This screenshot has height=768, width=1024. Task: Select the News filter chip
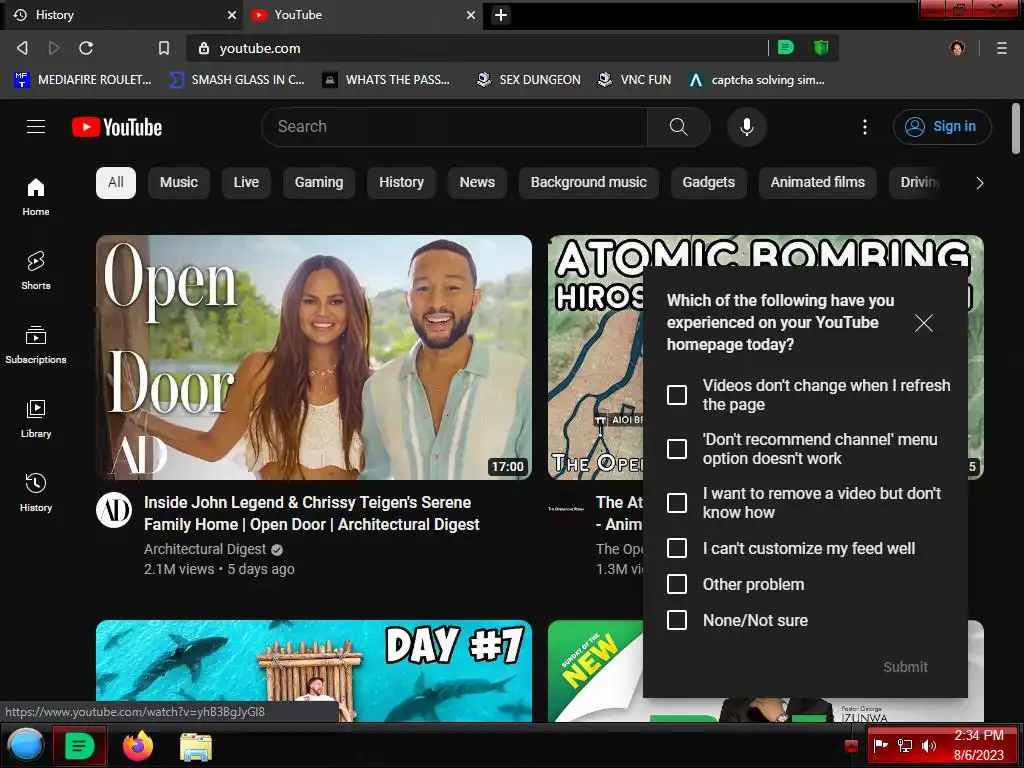coord(477,183)
